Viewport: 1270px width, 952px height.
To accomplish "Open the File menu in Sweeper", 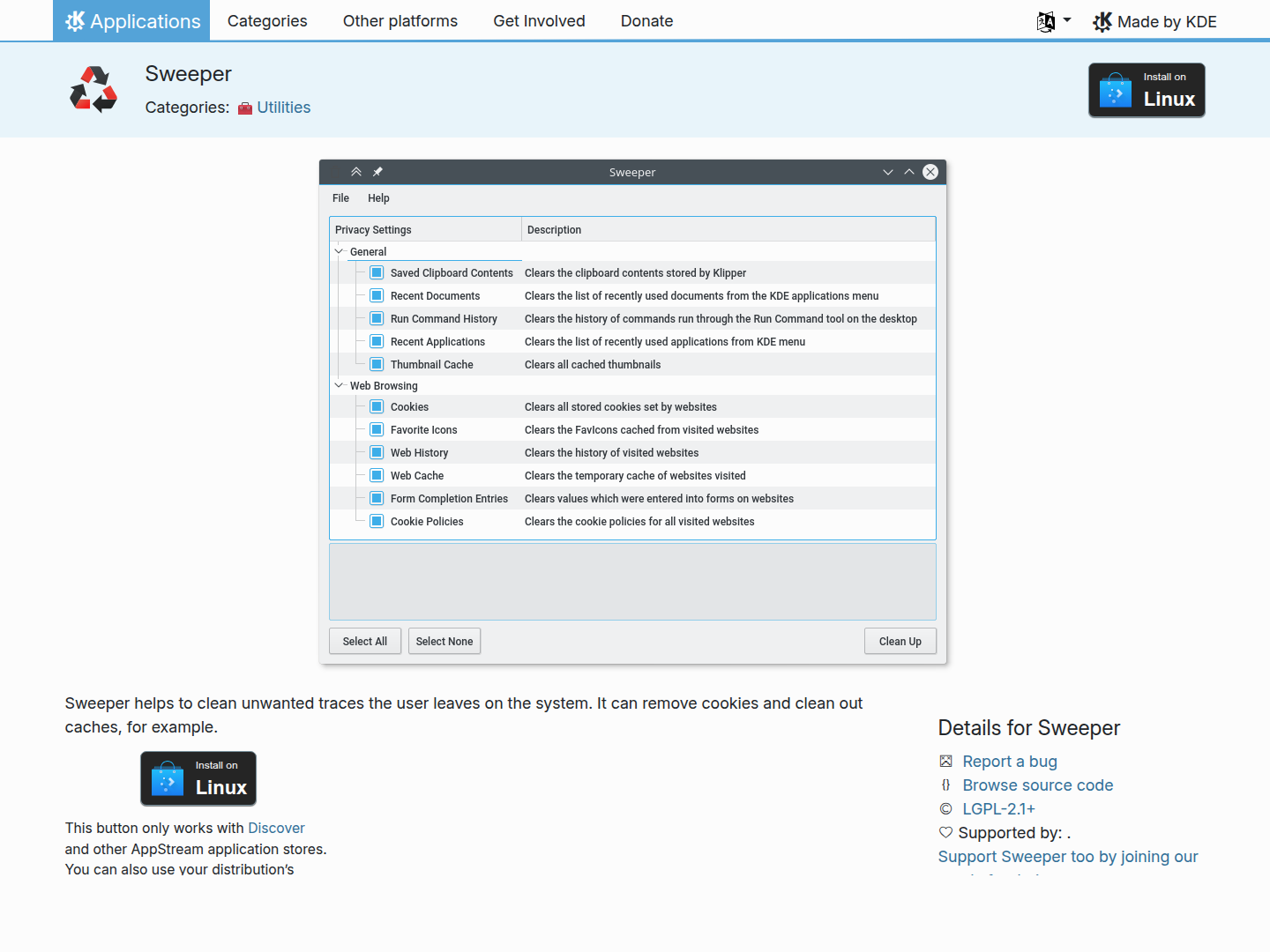I will [x=340, y=198].
